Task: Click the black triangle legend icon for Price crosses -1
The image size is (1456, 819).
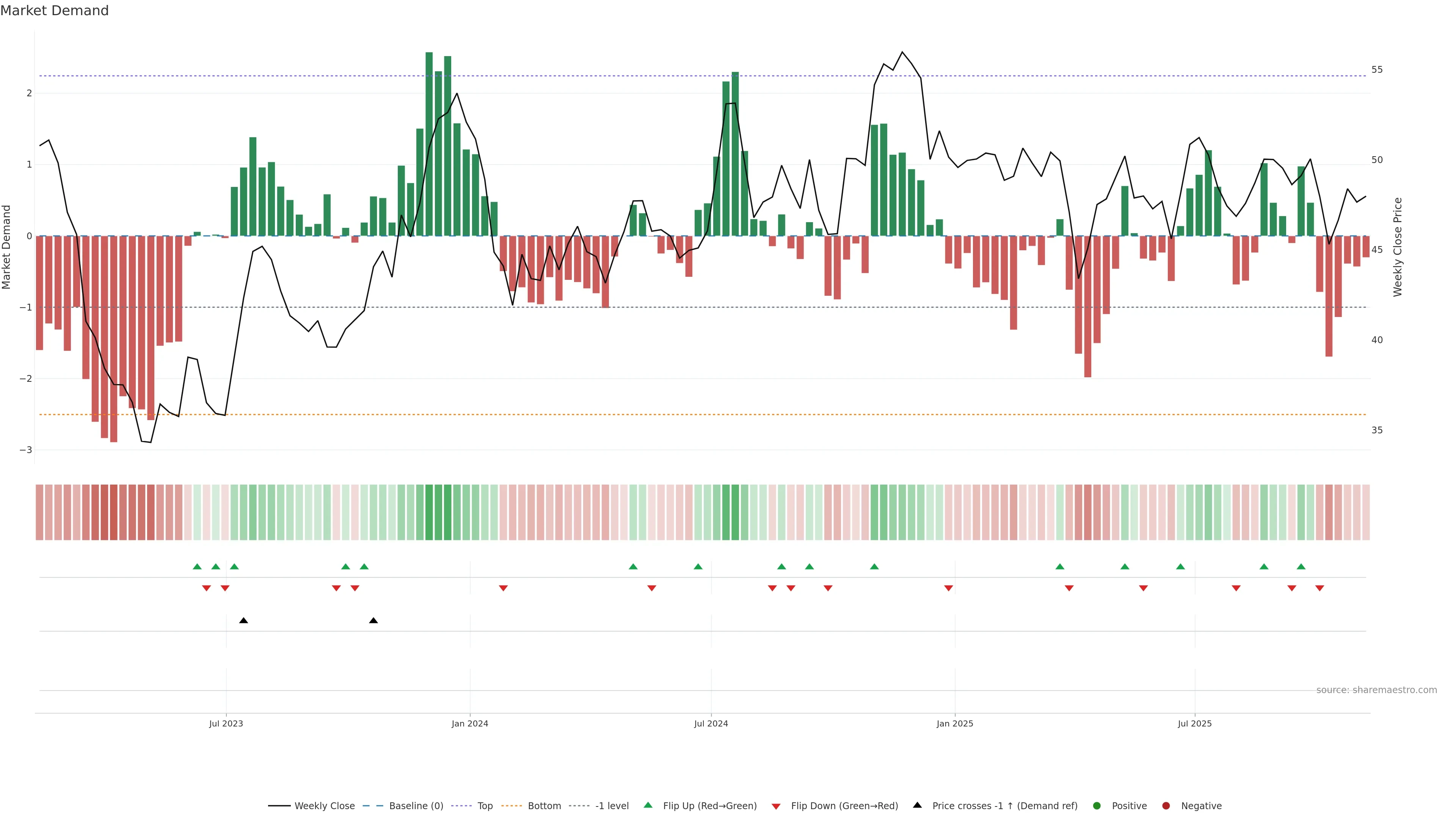Action: point(917,805)
